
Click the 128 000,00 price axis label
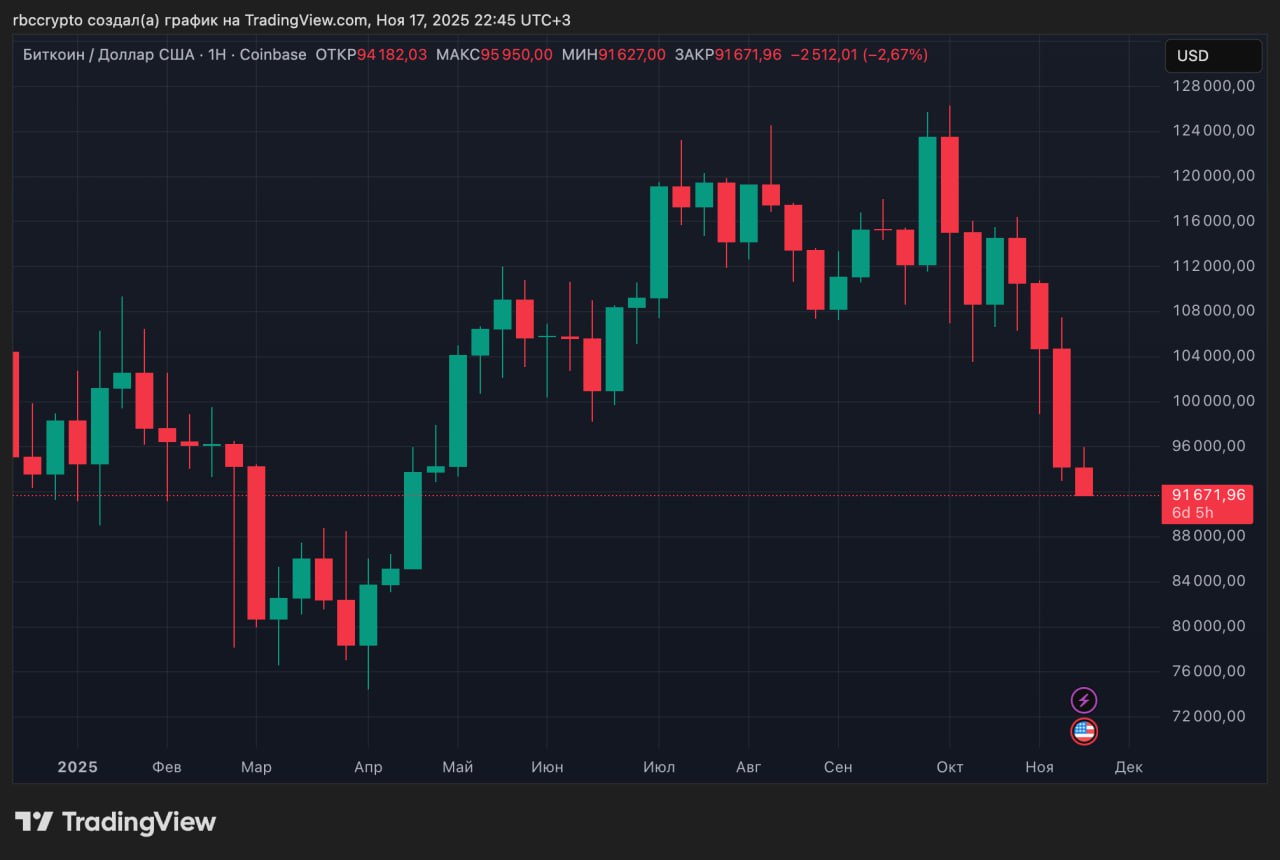[x=1213, y=86]
